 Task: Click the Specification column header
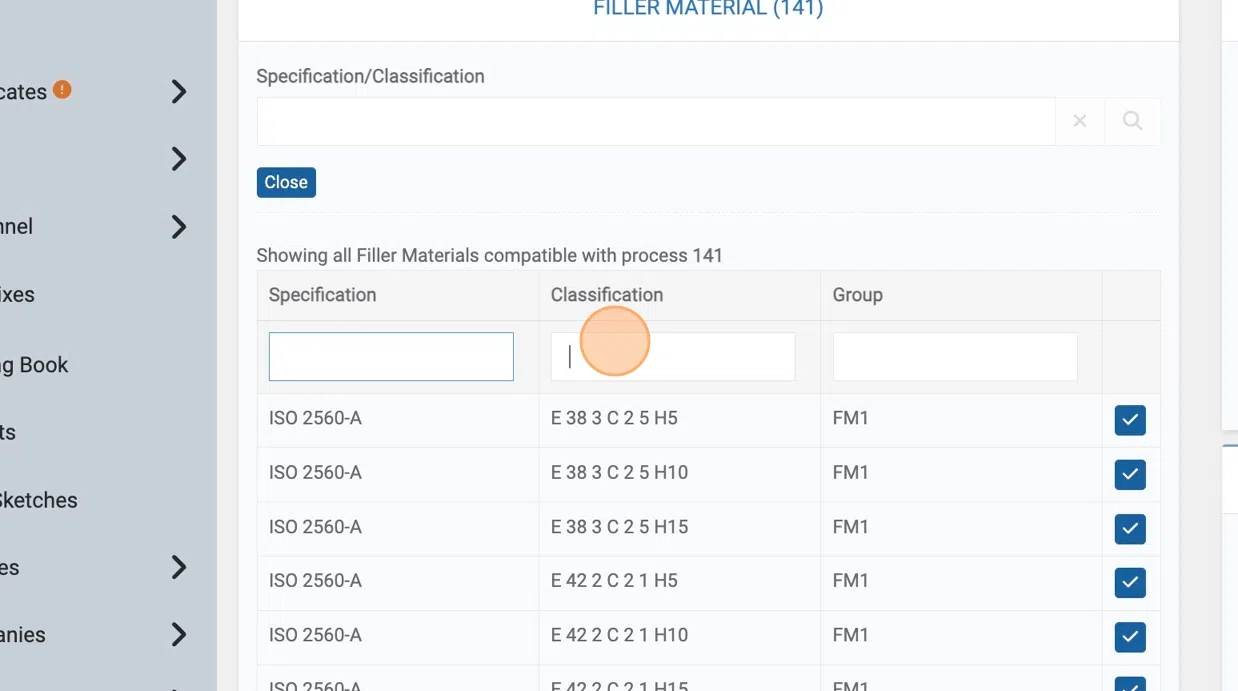(x=322, y=295)
